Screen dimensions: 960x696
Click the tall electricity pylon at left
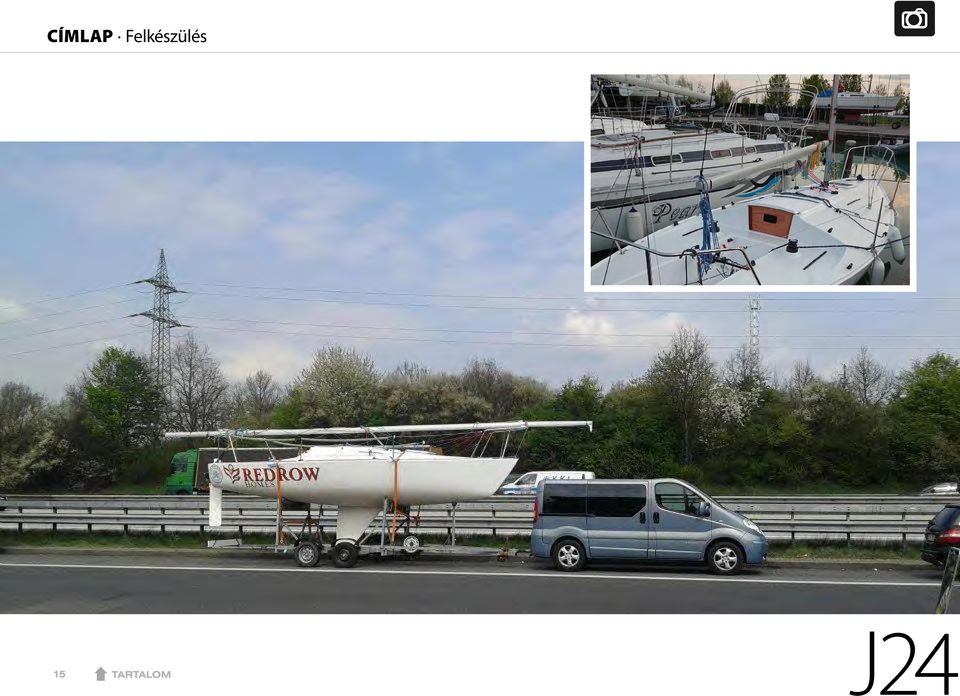click(x=160, y=321)
